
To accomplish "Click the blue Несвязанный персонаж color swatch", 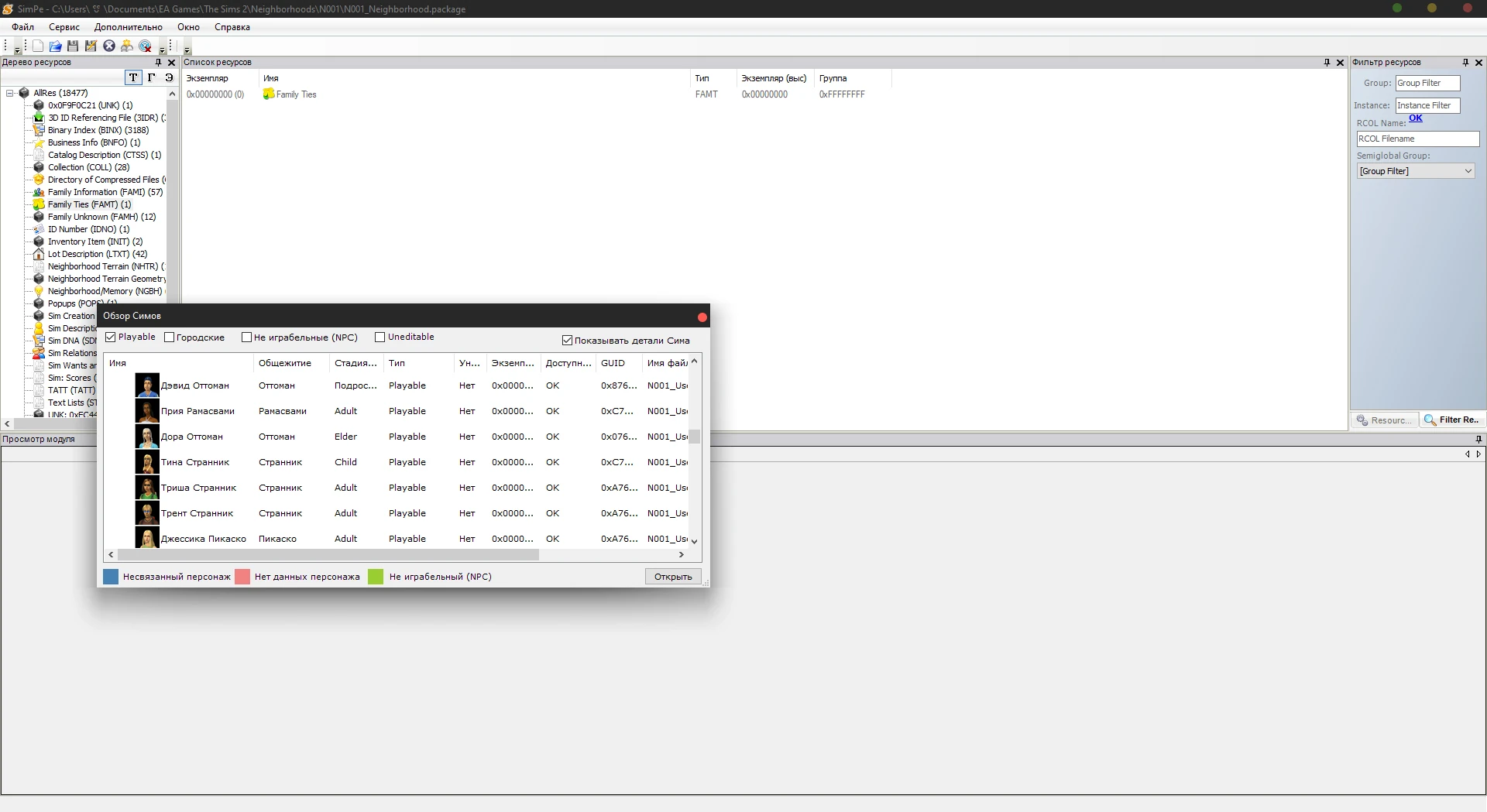I will coord(111,577).
